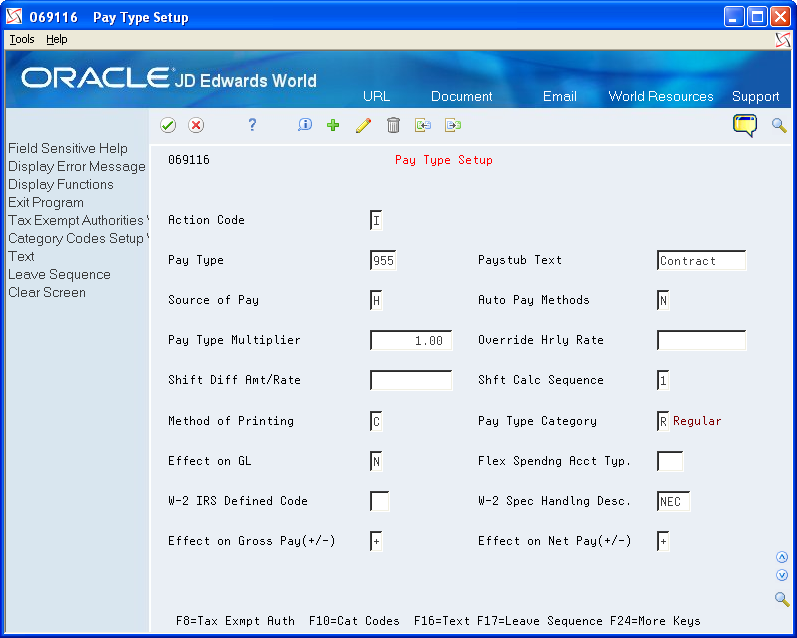The height and width of the screenshot is (638, 797).
Task: Open the Tools menu
Action: [22, 39]
